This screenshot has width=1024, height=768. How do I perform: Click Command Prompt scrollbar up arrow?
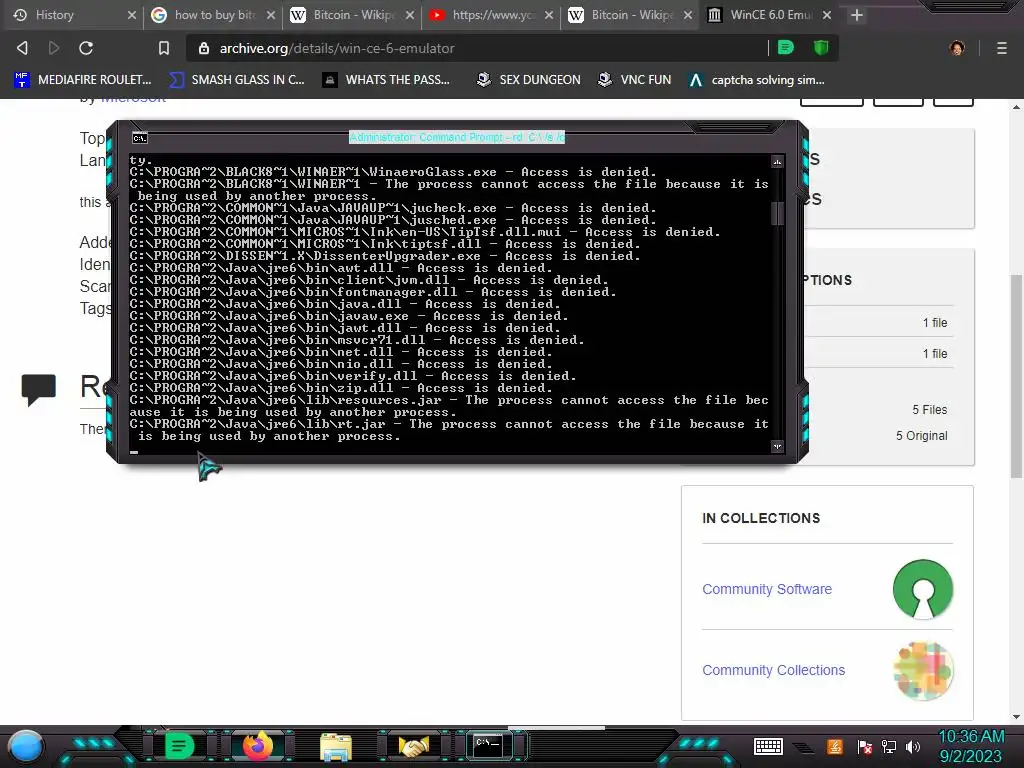pyautogui.click(x=777, y=161)
